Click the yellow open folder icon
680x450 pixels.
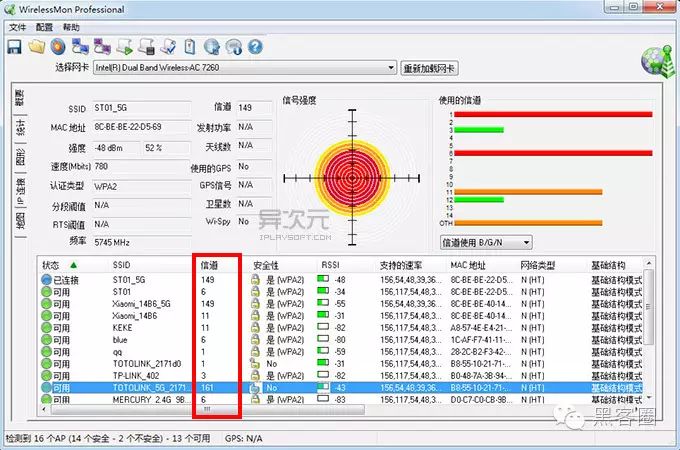[x=36, y=47]
